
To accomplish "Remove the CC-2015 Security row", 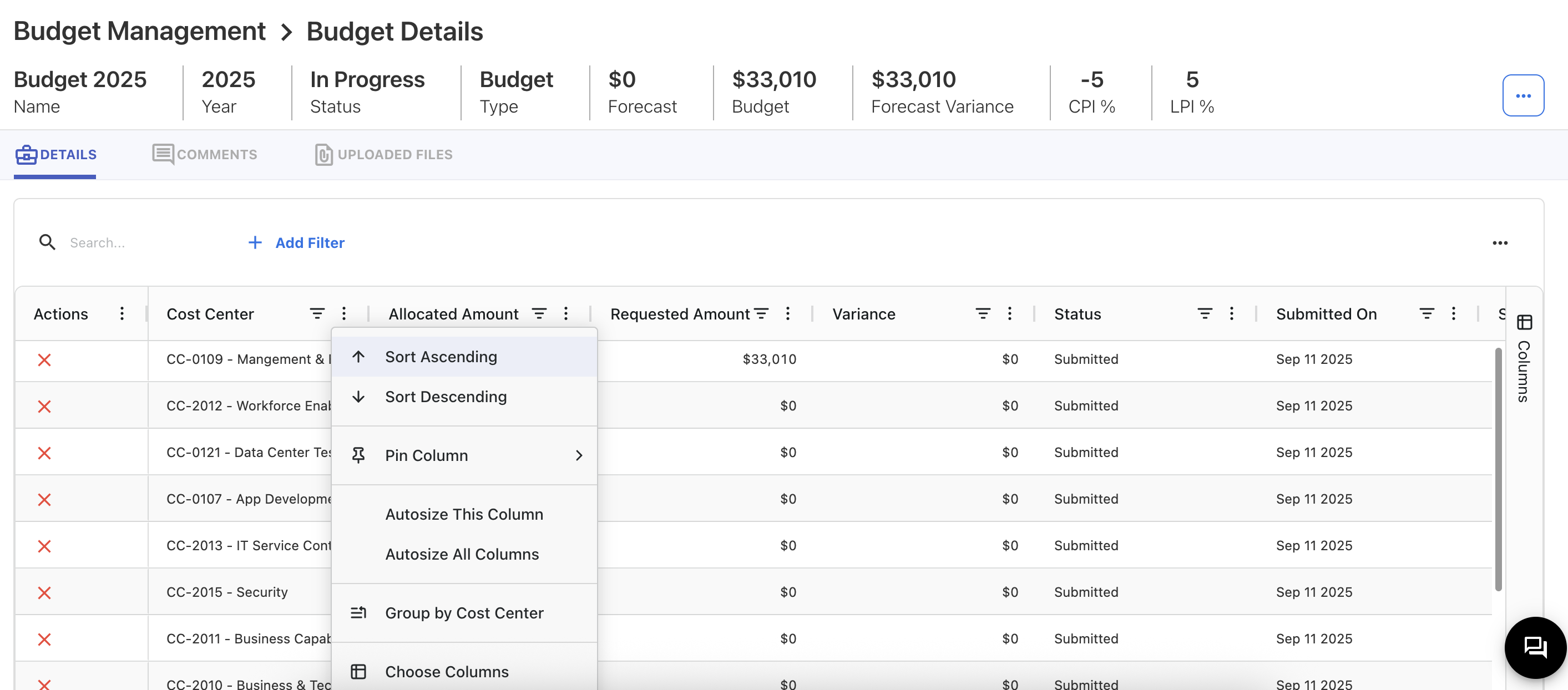I will [44, 592].
